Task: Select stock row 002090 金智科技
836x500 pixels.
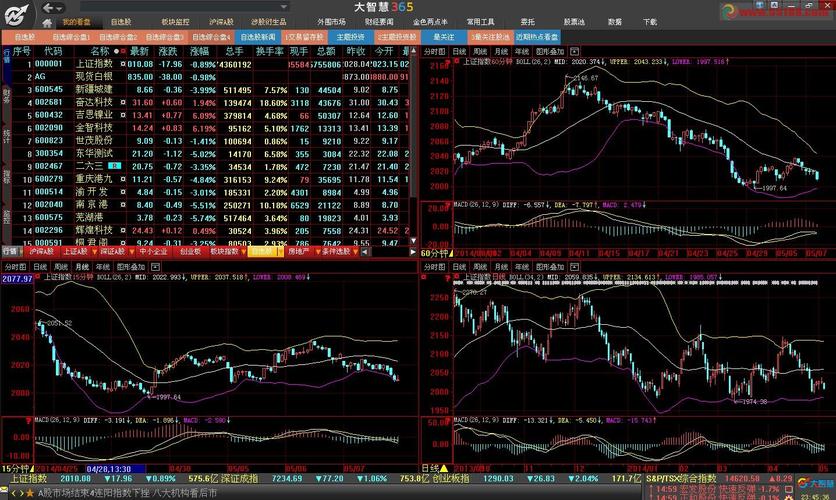Action: pyautogui.click(x=209, y=127)
